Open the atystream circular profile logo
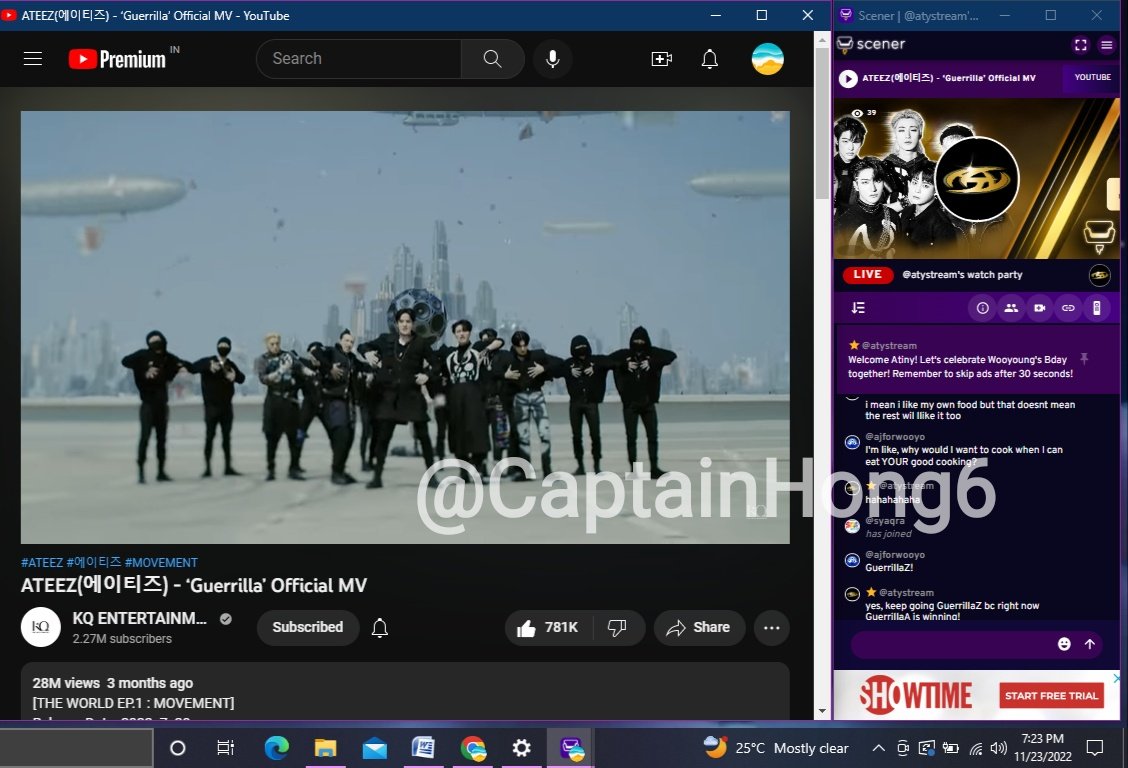 pyautogui.click(x=976, y=180)
